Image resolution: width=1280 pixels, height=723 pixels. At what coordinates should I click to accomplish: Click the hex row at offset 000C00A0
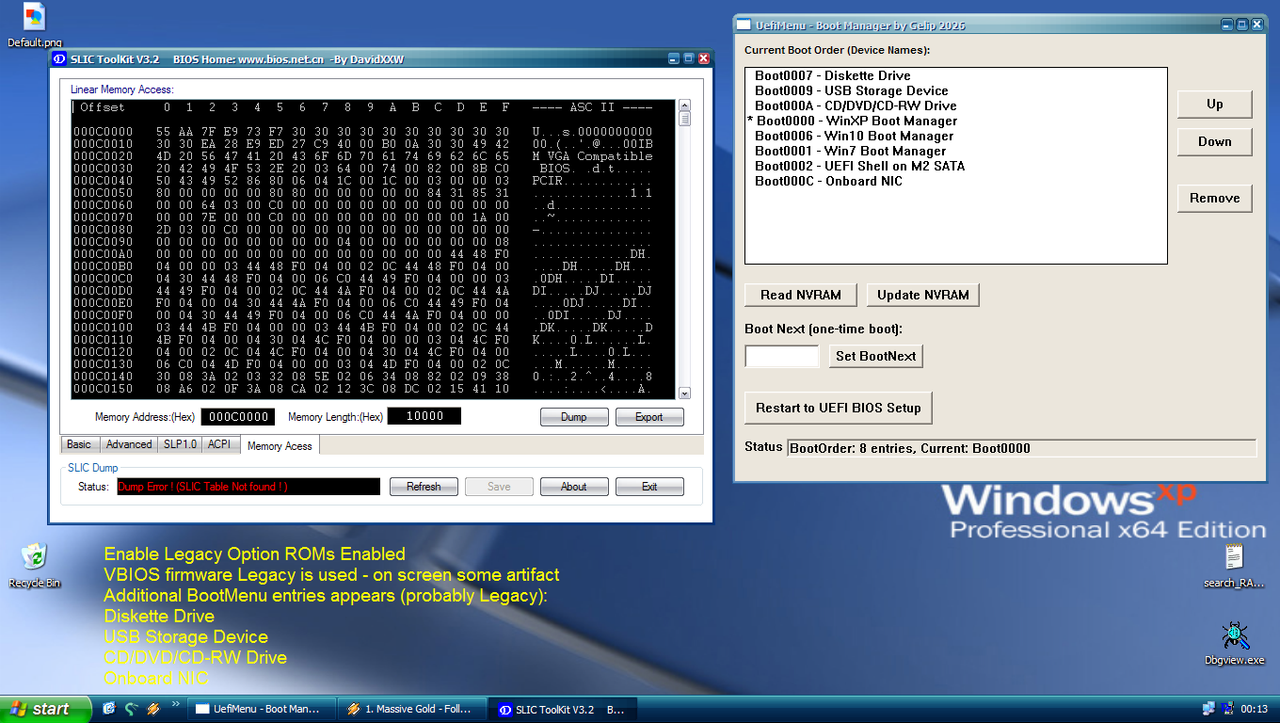click(363, 254)
